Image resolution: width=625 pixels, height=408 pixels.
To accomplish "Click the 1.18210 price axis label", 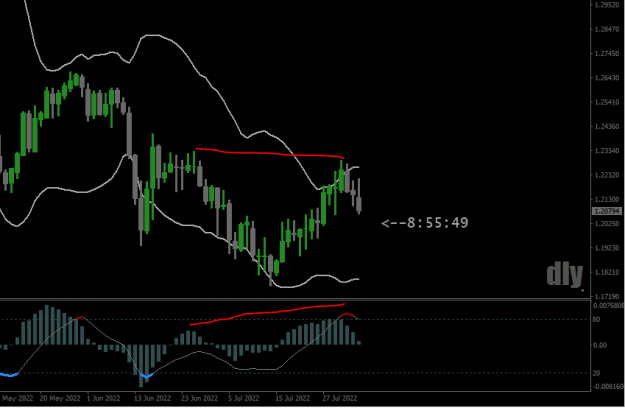I will 607,273.
